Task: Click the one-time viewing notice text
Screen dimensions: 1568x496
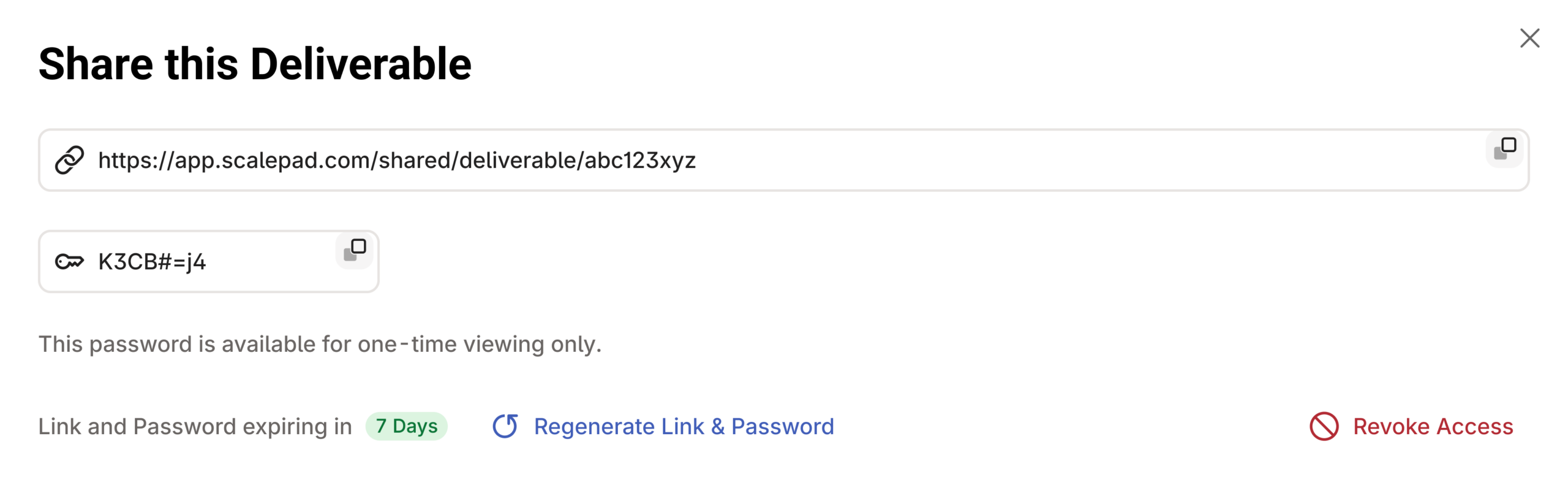Action: (320, 344)
